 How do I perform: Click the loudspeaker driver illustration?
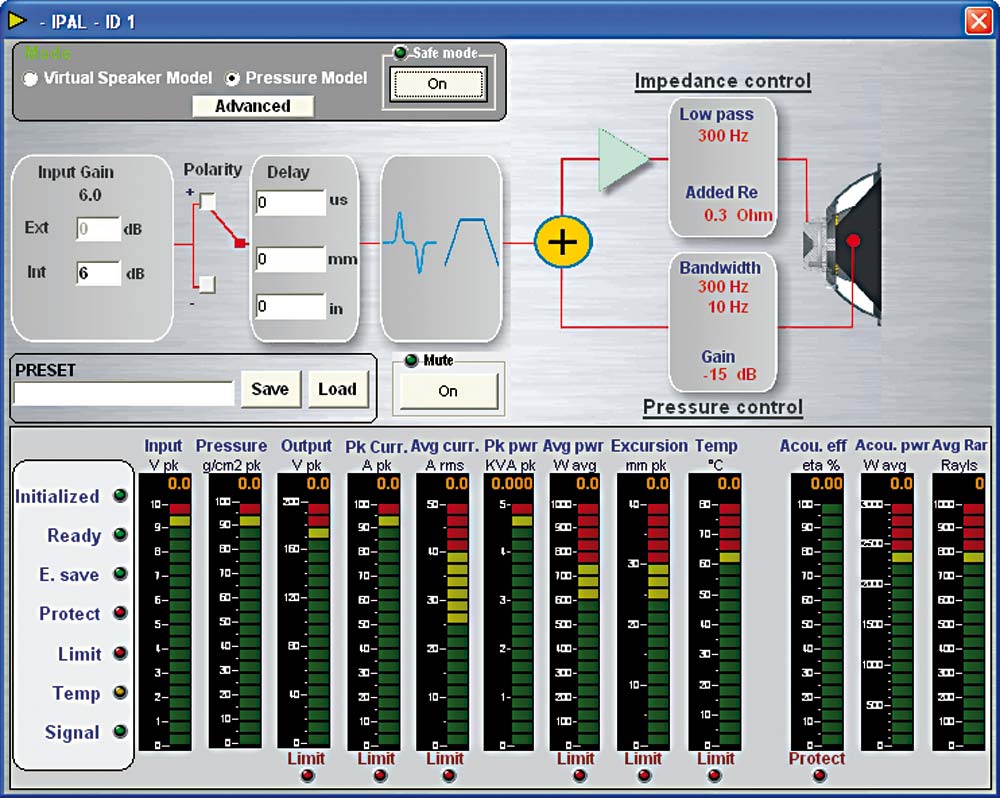[x=843, y=244]
